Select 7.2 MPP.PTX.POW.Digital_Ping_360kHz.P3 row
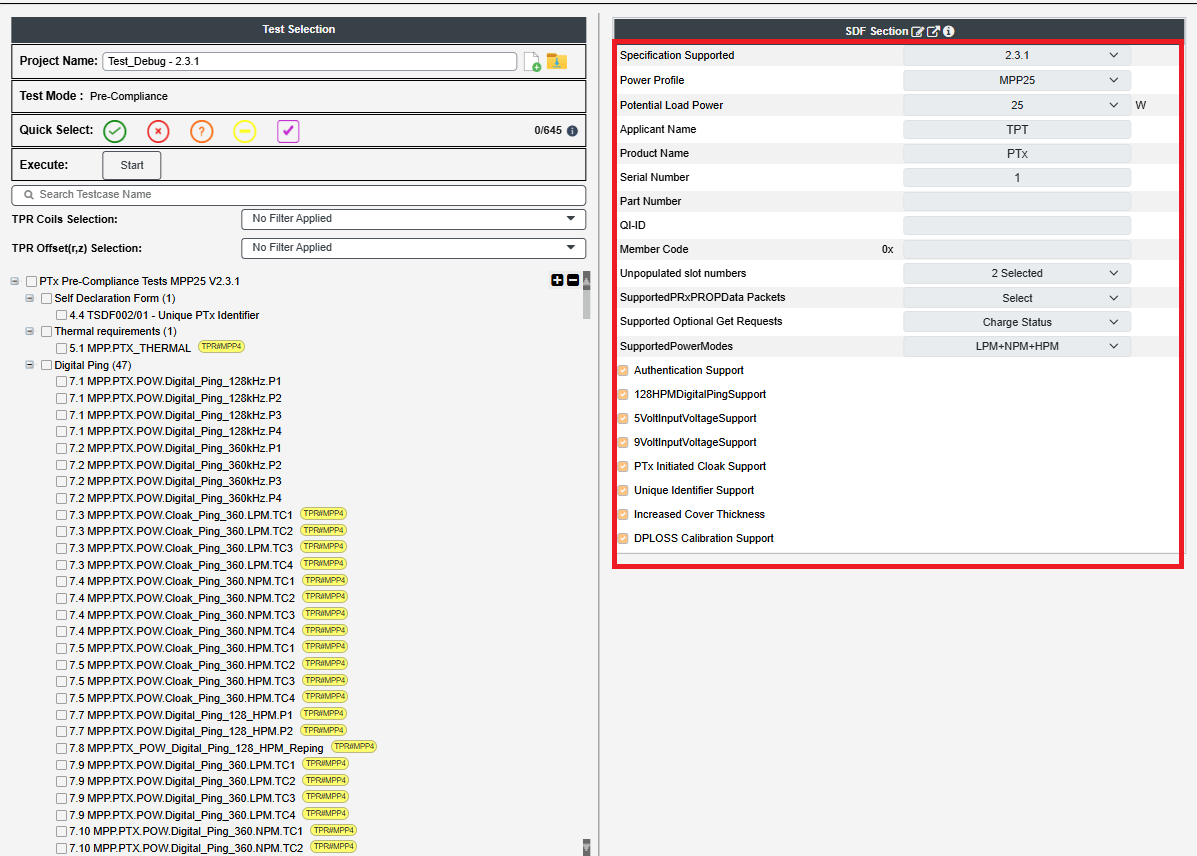1197x856 pixels. (x=169, y=482)
